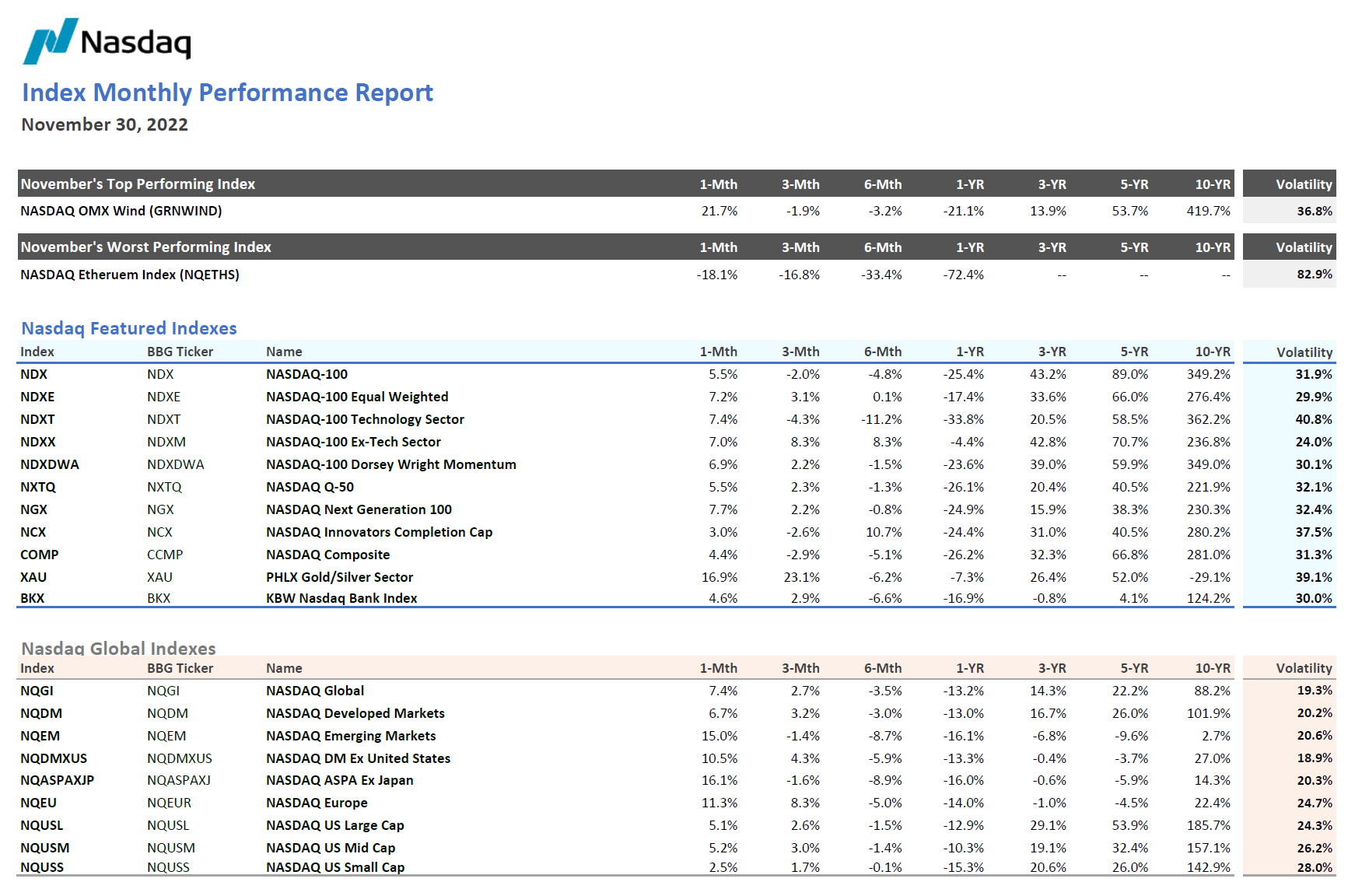
Task: Click the NQASPAXJ ticker cell
Action: click(x=179, y=780)
